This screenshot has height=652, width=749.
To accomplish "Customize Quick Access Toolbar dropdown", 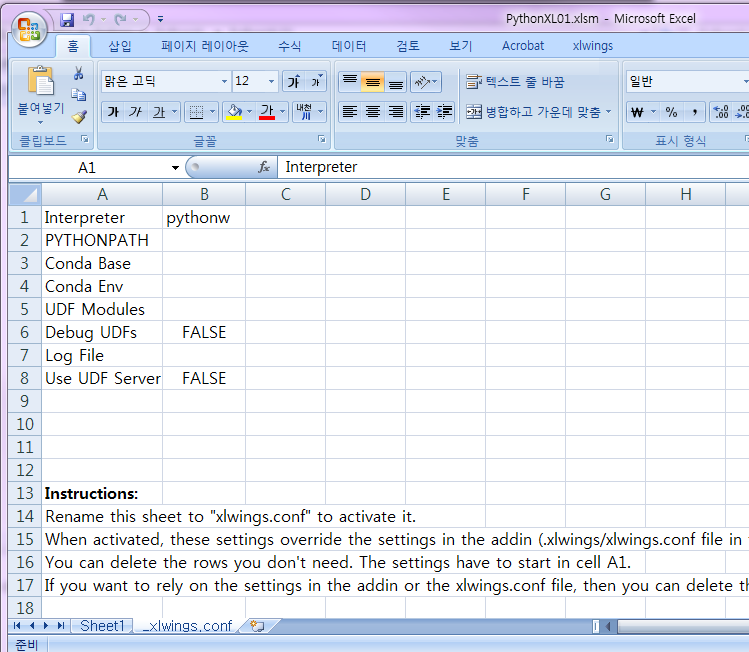I will [160, 20].
